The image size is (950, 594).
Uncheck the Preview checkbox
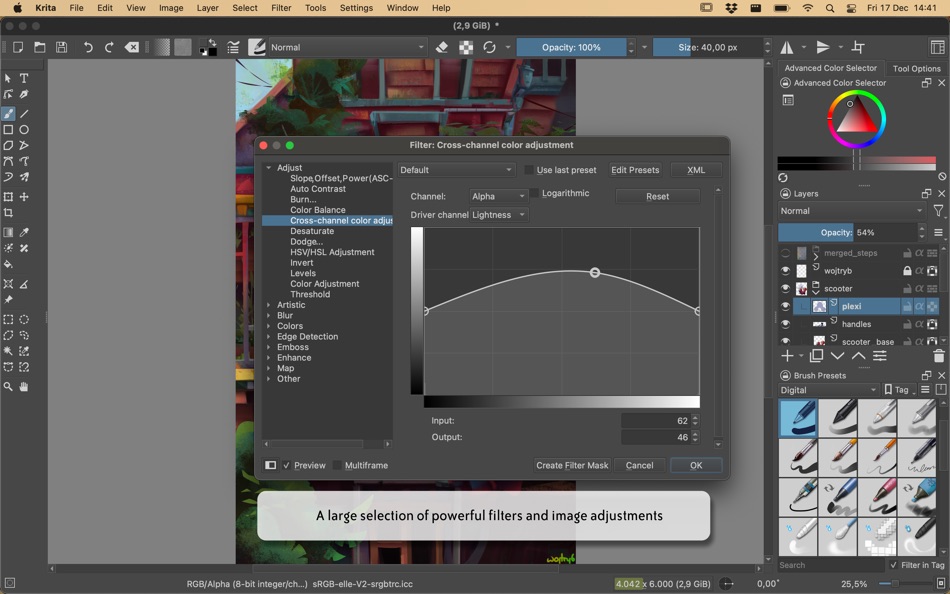(287, 465)
